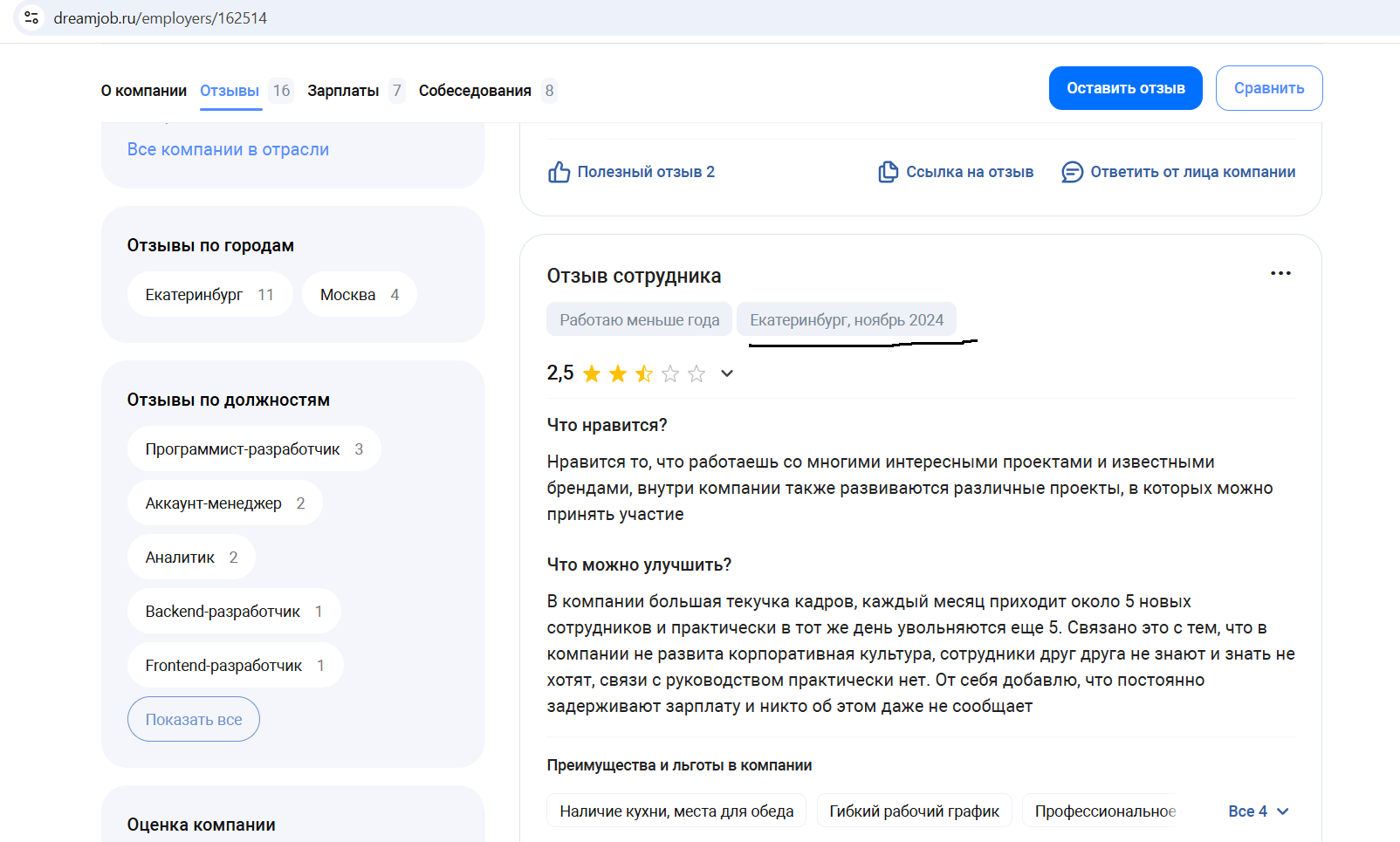Image resolution: width=1400 pixels, height=842 pixels.
Task: Expand all benefits with "Все 4"
Action: [x=1258, y=811]
